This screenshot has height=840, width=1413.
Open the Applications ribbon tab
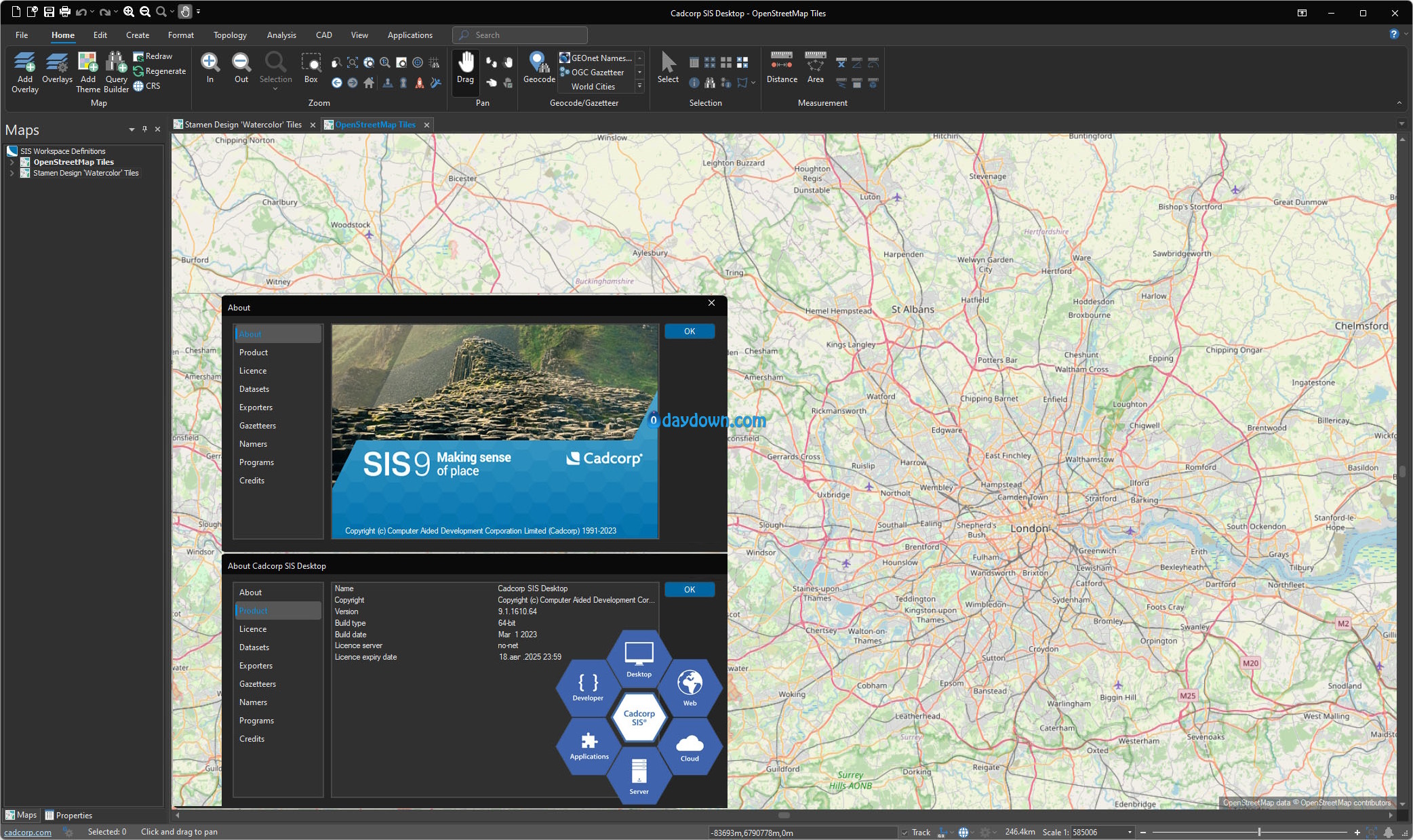(410, 35)
